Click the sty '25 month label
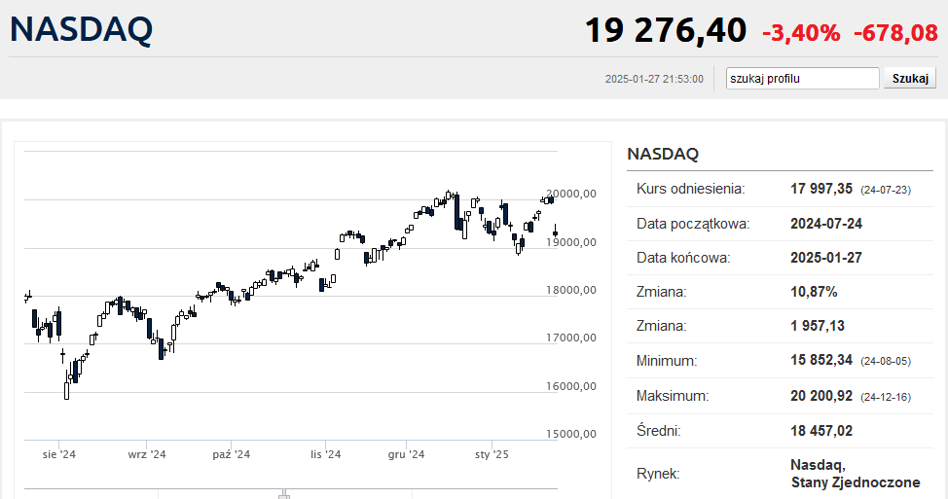 [x=492, y=454]
